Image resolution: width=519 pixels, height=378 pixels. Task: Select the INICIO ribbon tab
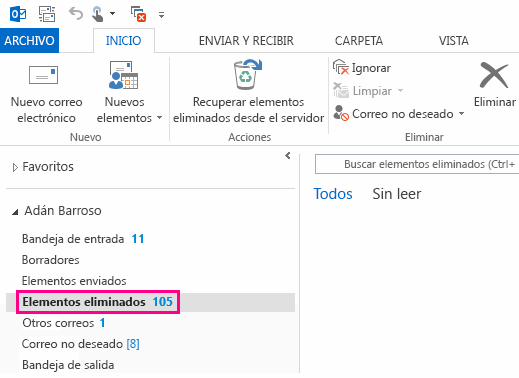tap(124, 41)
